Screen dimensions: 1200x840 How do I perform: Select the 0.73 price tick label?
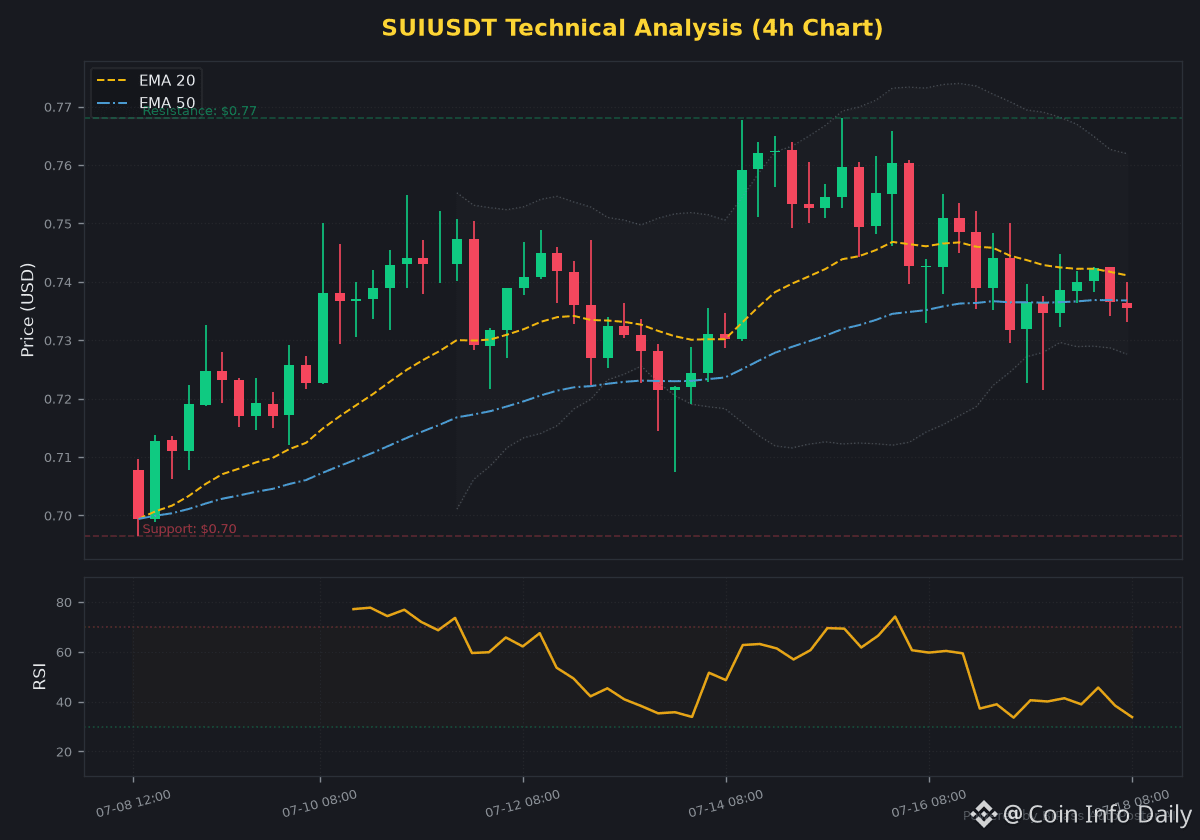coord(58,341)
